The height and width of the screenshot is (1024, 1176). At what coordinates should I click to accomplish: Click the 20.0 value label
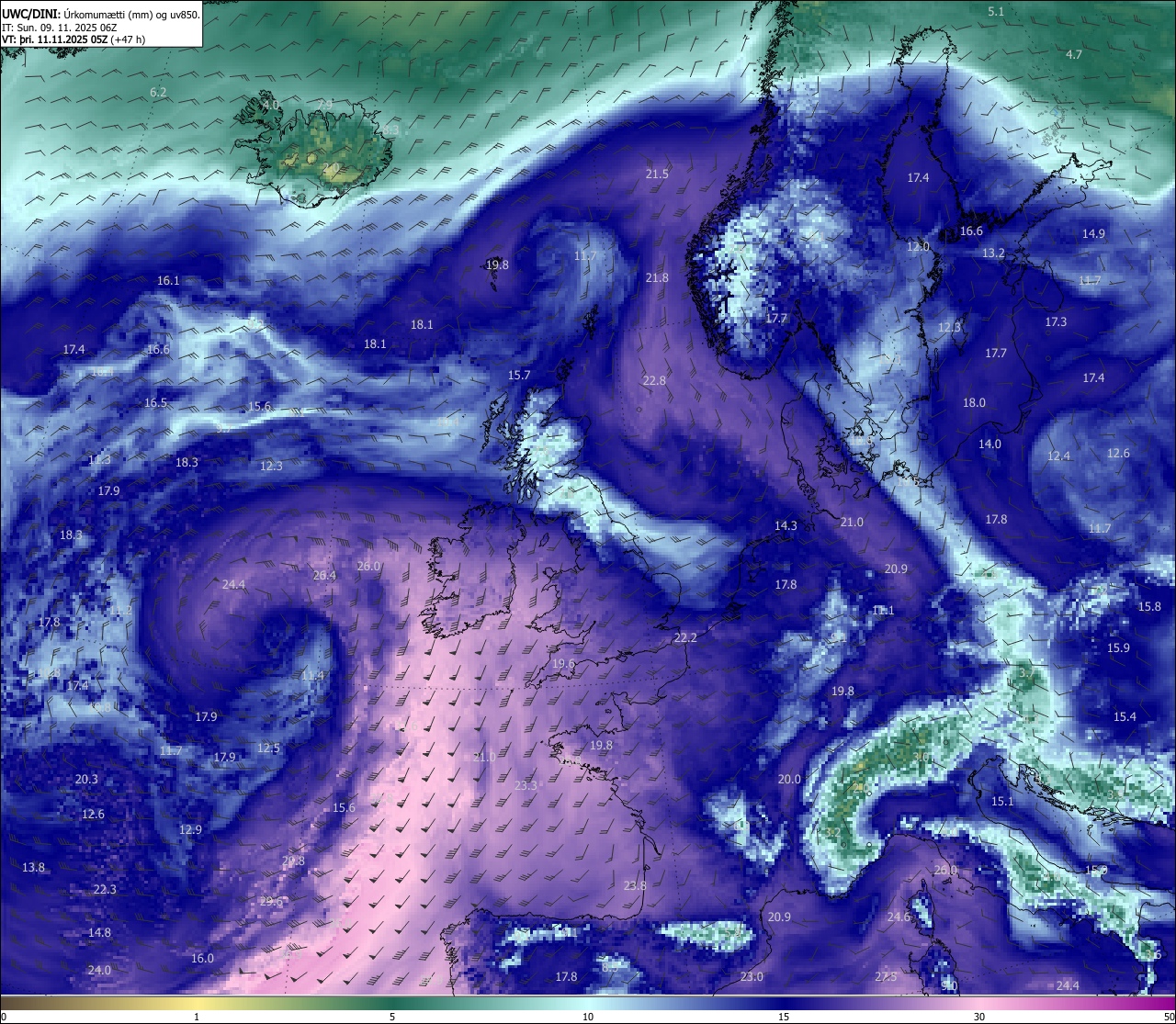point(789,779)
